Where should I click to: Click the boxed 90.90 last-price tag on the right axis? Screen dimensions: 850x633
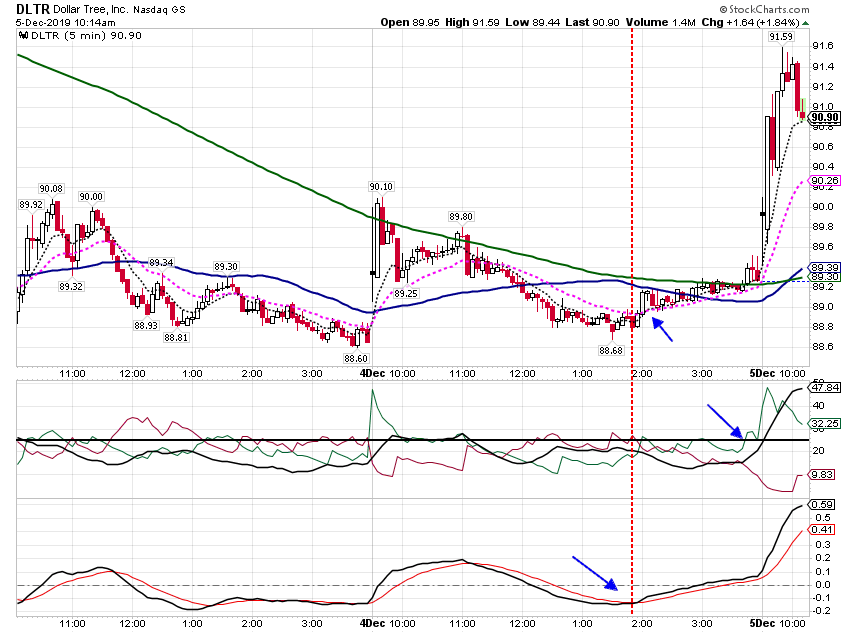[x=824, y=118]
